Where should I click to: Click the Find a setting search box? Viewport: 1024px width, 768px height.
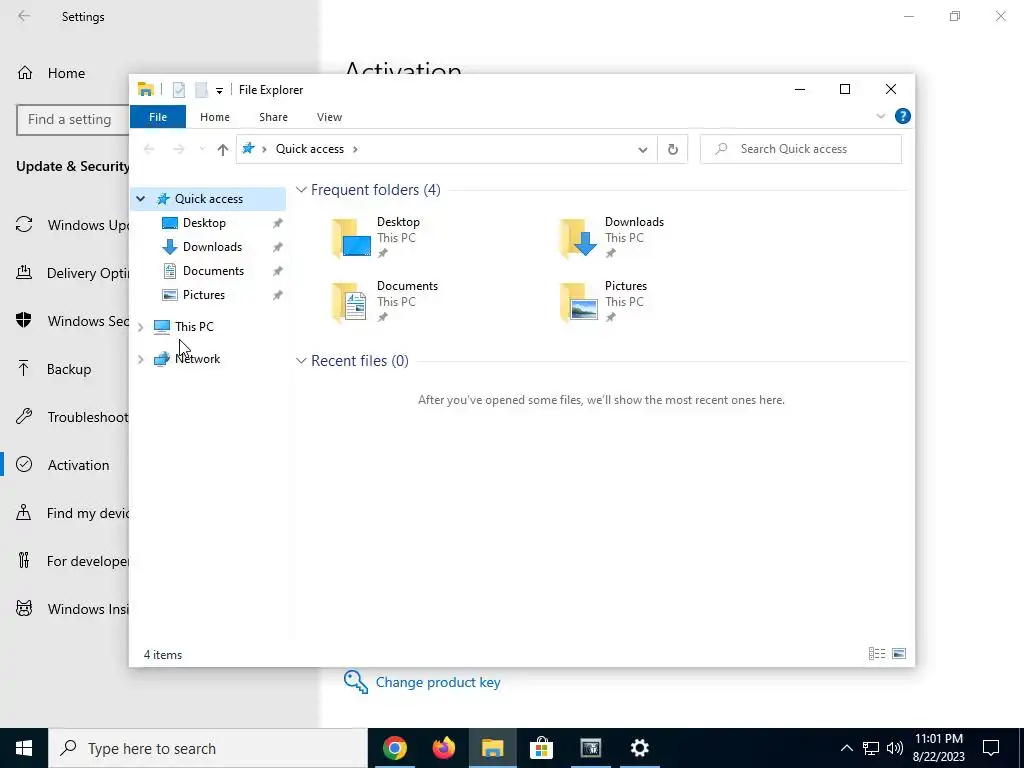(72, 120)
